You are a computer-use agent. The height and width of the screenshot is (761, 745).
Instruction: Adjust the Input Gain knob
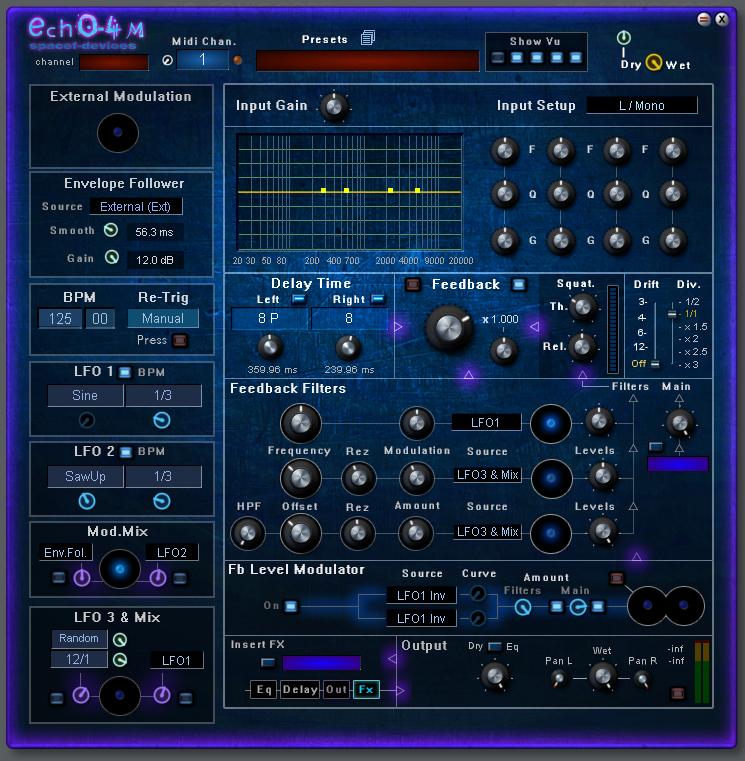[334, 106]
